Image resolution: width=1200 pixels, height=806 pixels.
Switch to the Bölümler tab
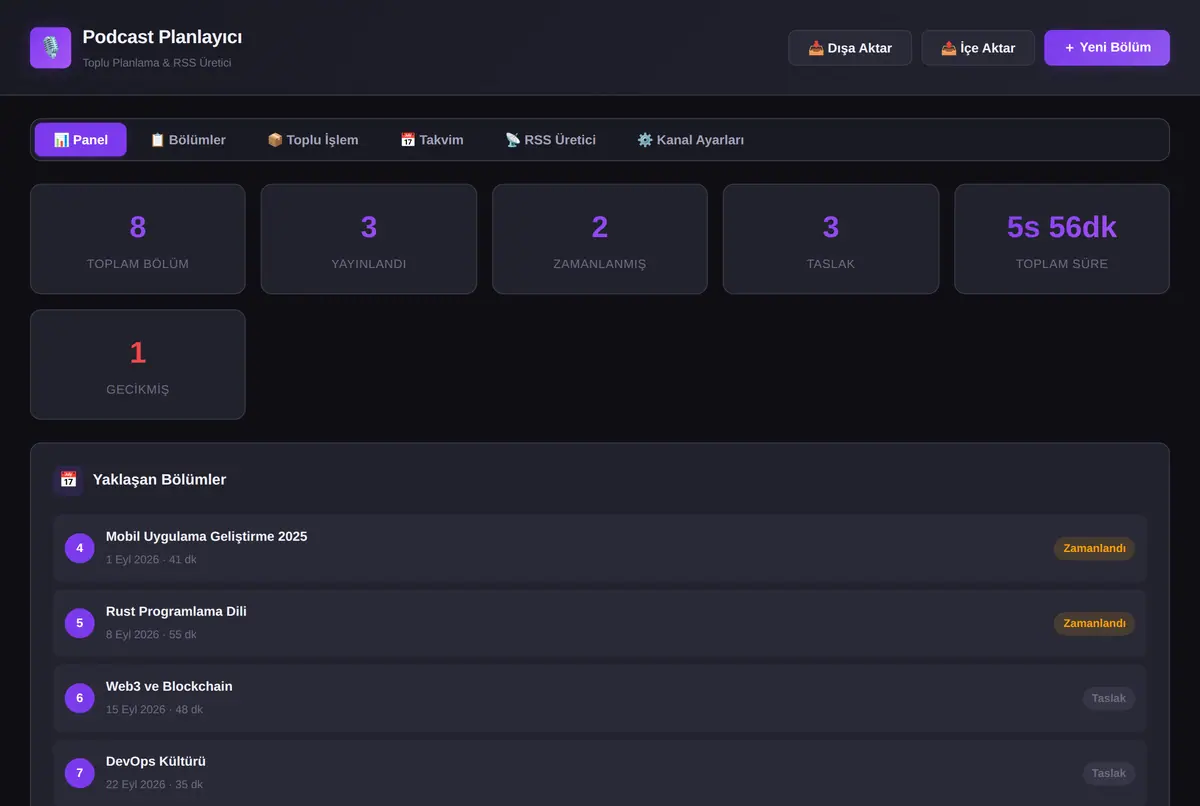click(188, 140)
